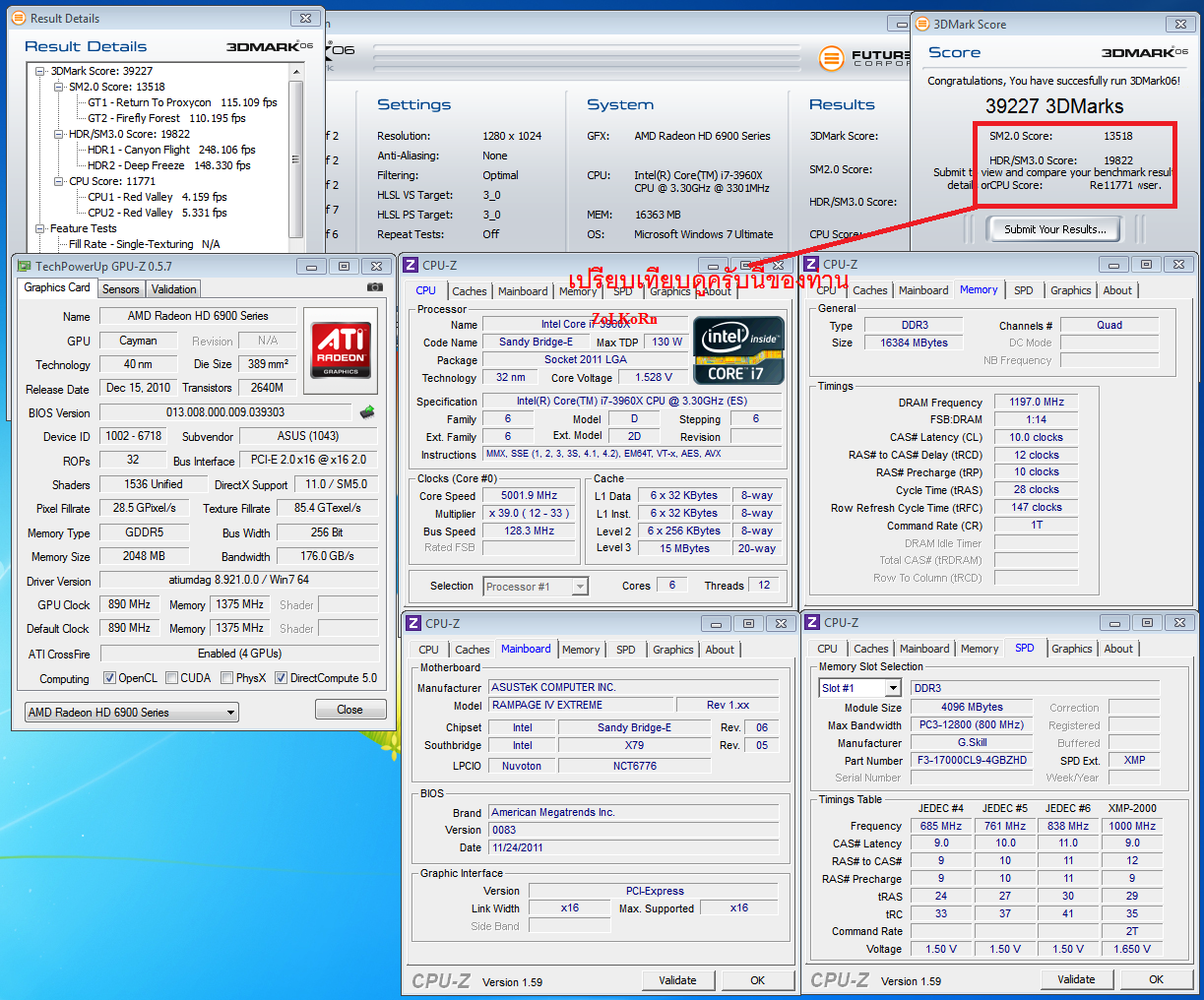Open the Slot #1 memory slot dropdown

tap(858, 688)
